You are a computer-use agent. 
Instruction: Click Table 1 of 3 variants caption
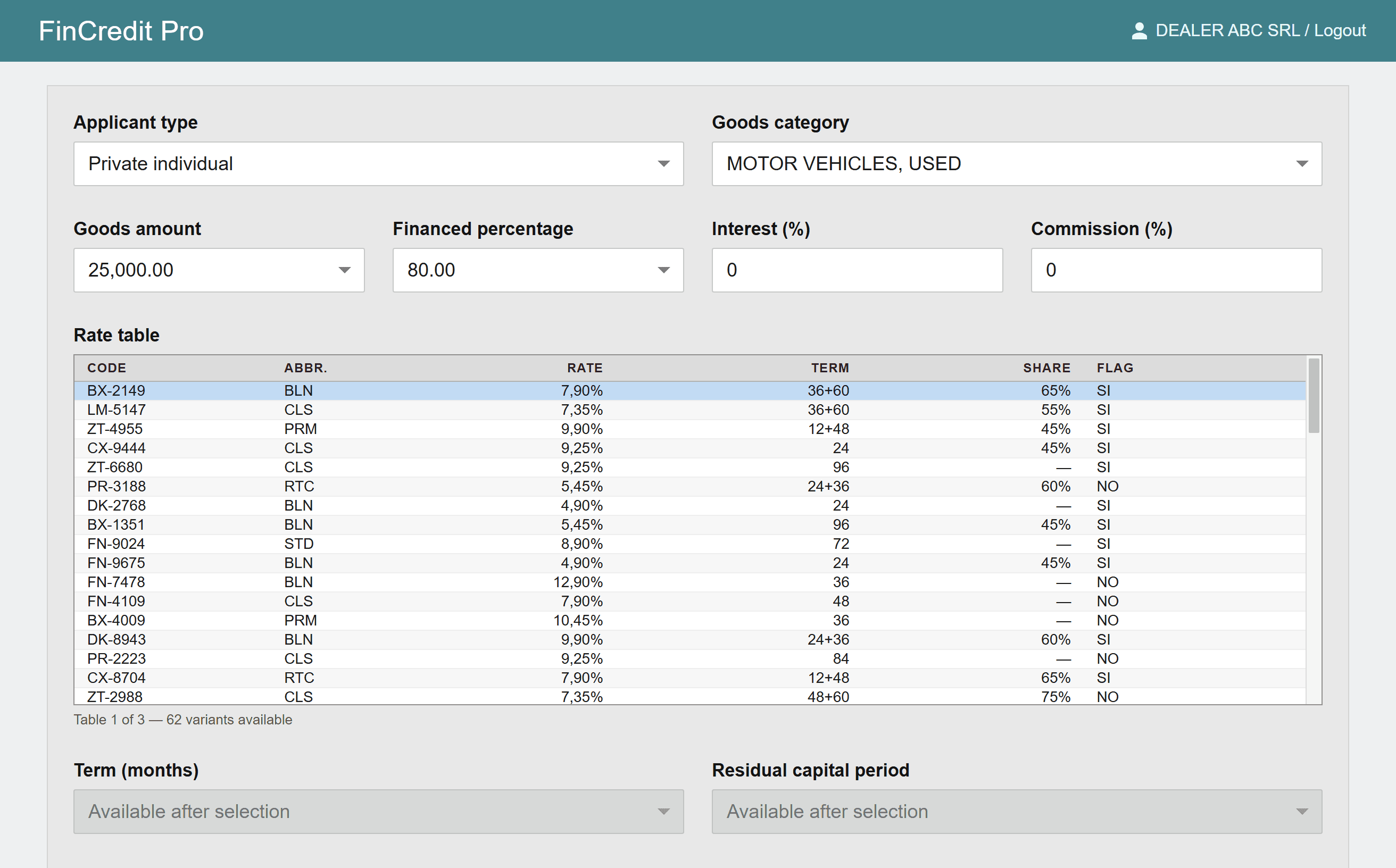[182, 719]
